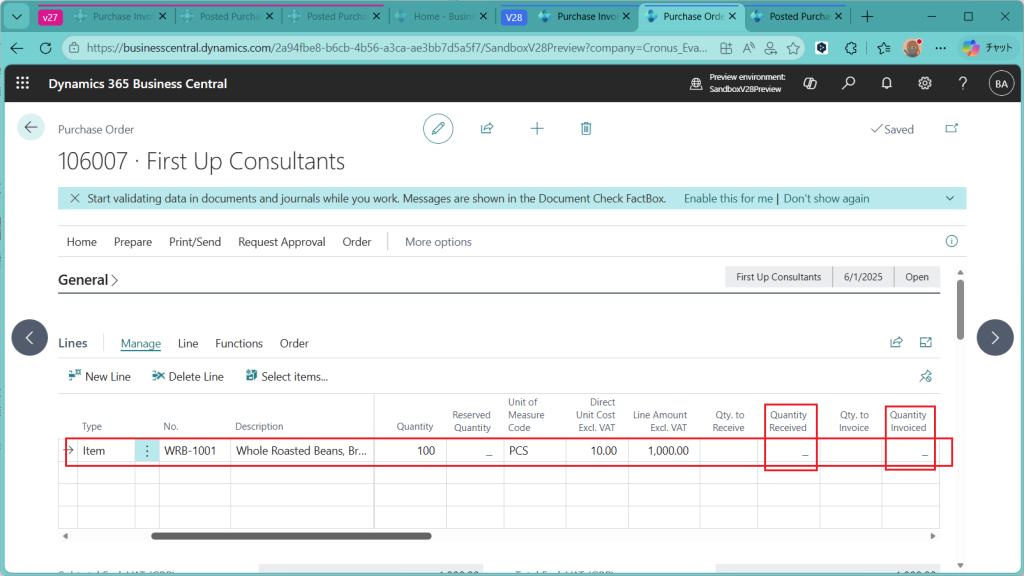Click the Quantity field showing 100
The image size is (1024, 576).
(410, 451)
